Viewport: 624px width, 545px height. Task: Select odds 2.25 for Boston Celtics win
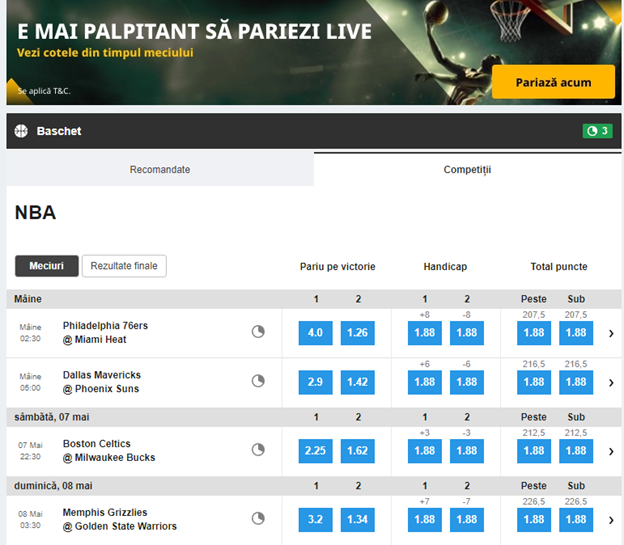(316, 451)
